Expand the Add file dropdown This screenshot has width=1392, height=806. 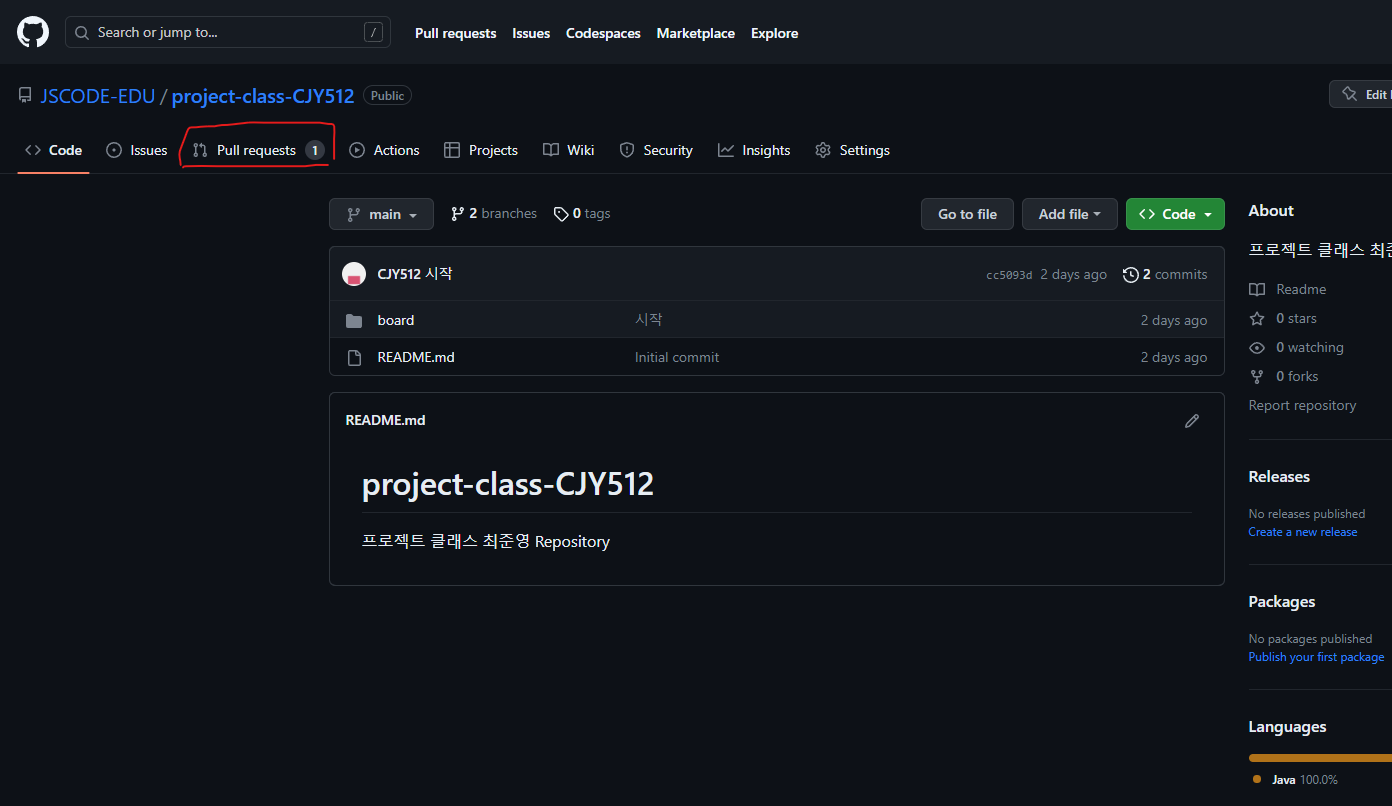pyautogui.click(x=1069, y=214)
